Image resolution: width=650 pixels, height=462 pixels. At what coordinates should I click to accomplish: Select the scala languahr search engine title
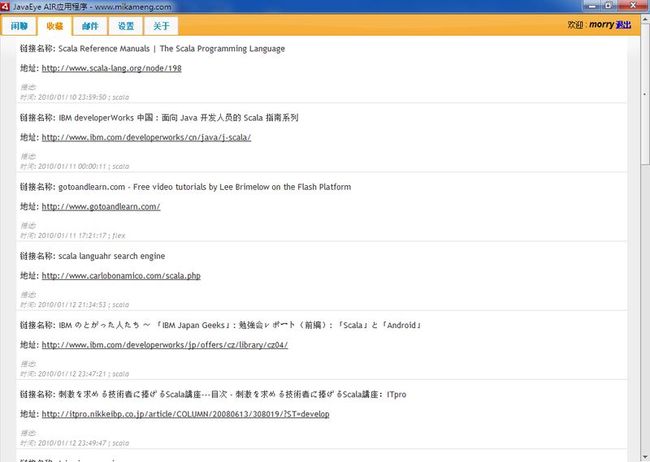coord(112,256)
